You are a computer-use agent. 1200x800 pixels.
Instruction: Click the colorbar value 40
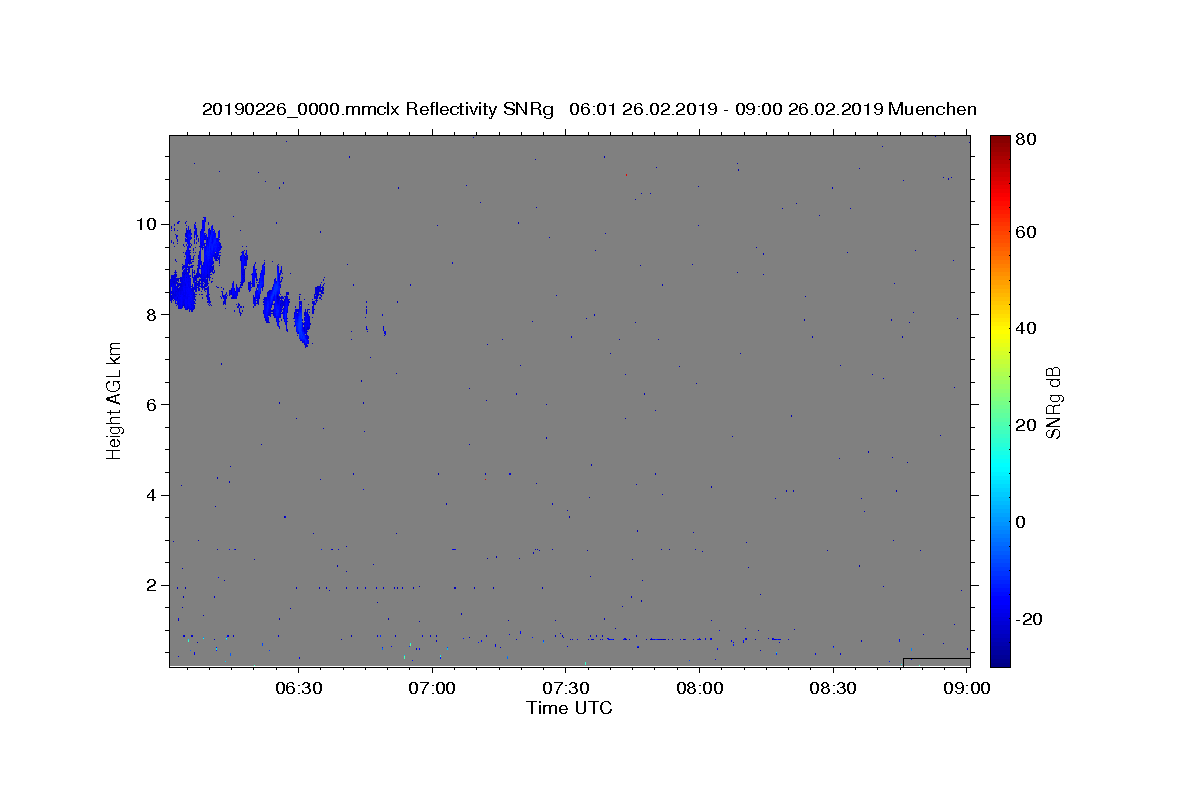1025,328
